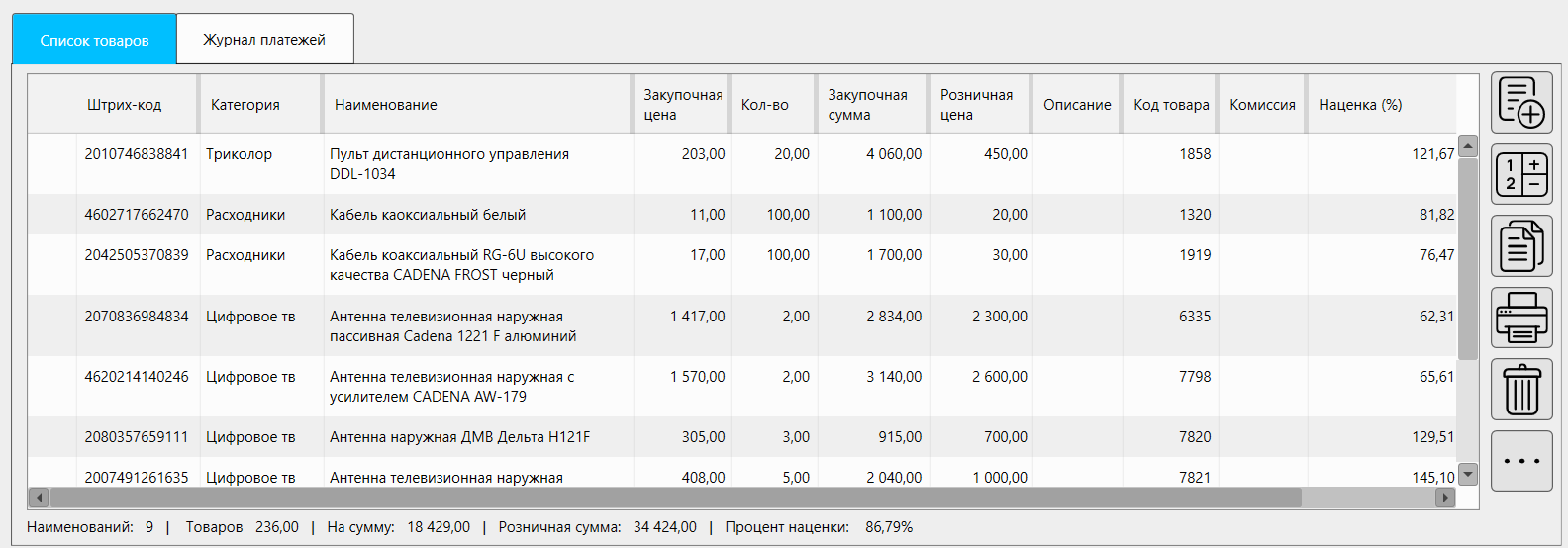Click the trash delete icon
The image size is (1568, 548).
[1521, 389]
